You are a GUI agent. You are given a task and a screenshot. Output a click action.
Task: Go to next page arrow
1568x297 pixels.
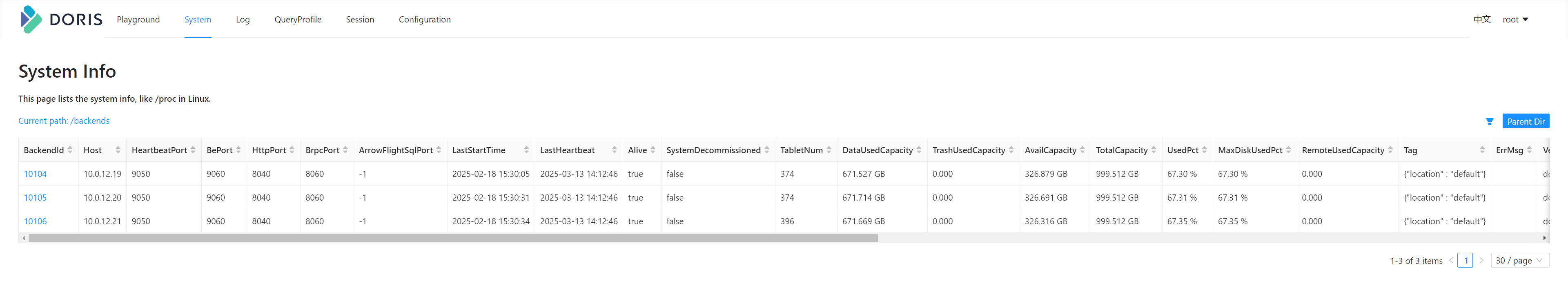pyautogui.click(x=1481, y=261)
